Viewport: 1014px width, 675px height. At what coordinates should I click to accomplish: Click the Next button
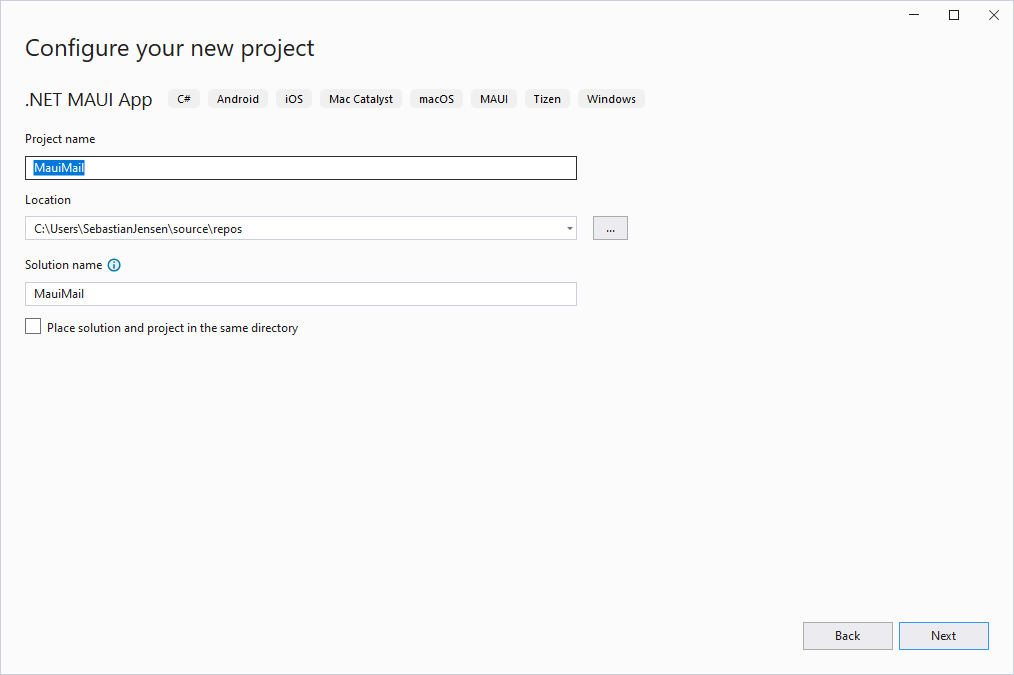[x=943, y=636]
